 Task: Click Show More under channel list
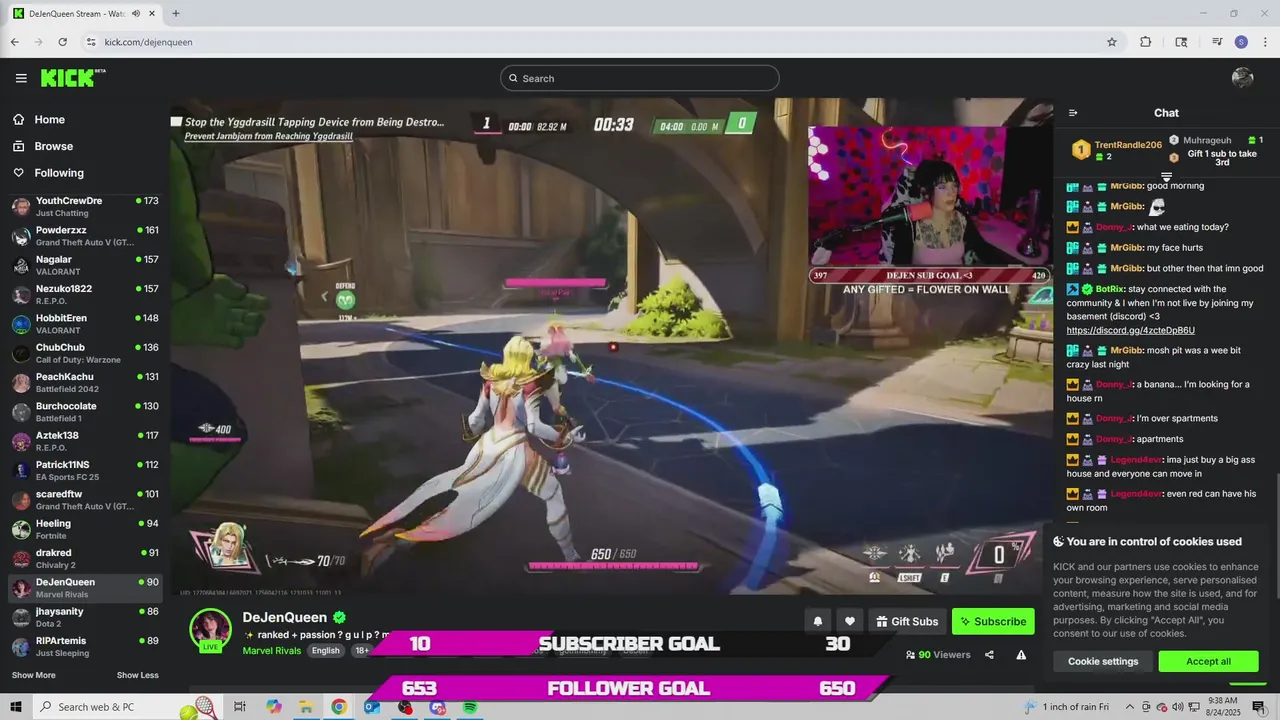(33, 675)
